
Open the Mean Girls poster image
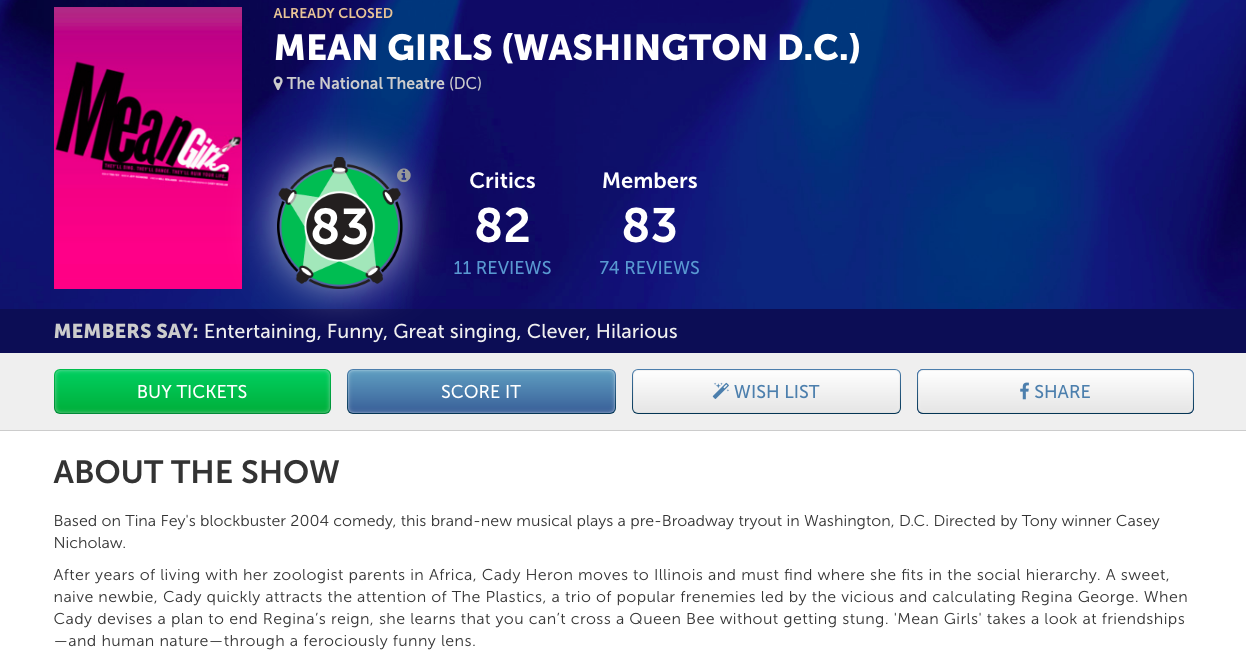148,148
